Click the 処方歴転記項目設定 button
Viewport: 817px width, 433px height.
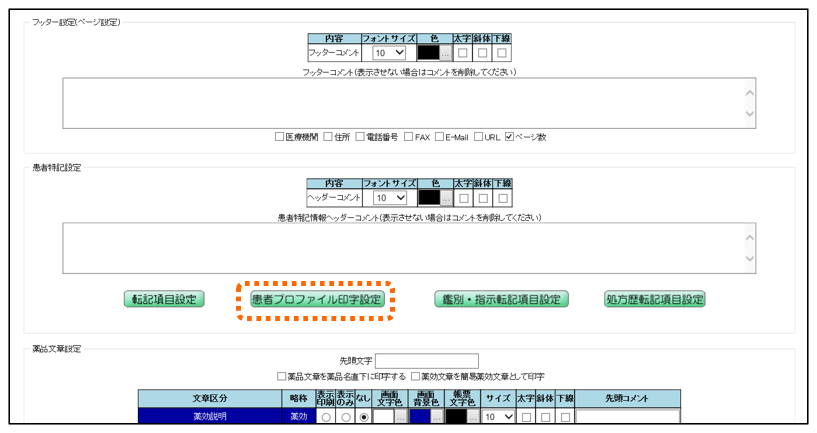click(x=655, y=299)
